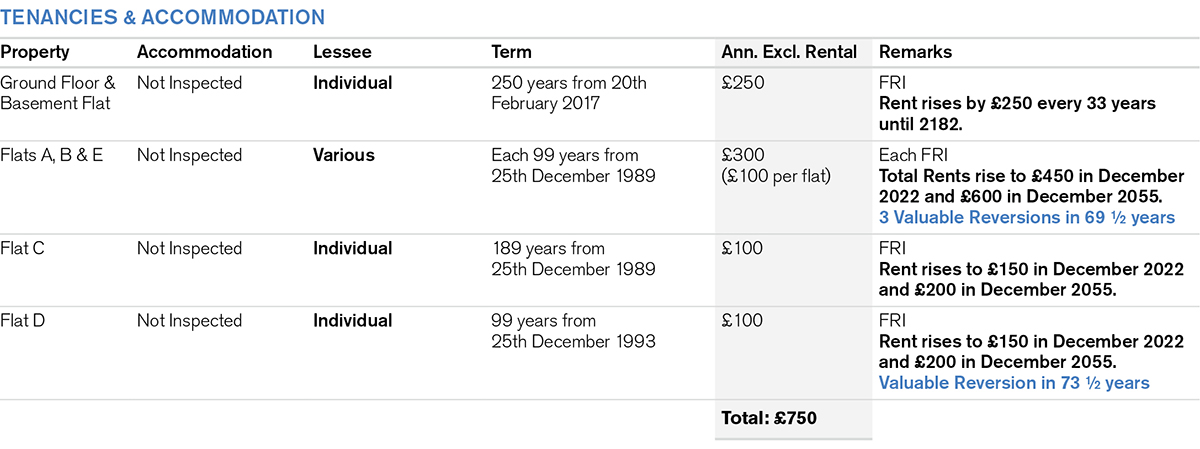Click the Tenancies & Accommodation heading
This screenshot has height=449, width=1200.
pyautogui.click(x=162, y=17)
